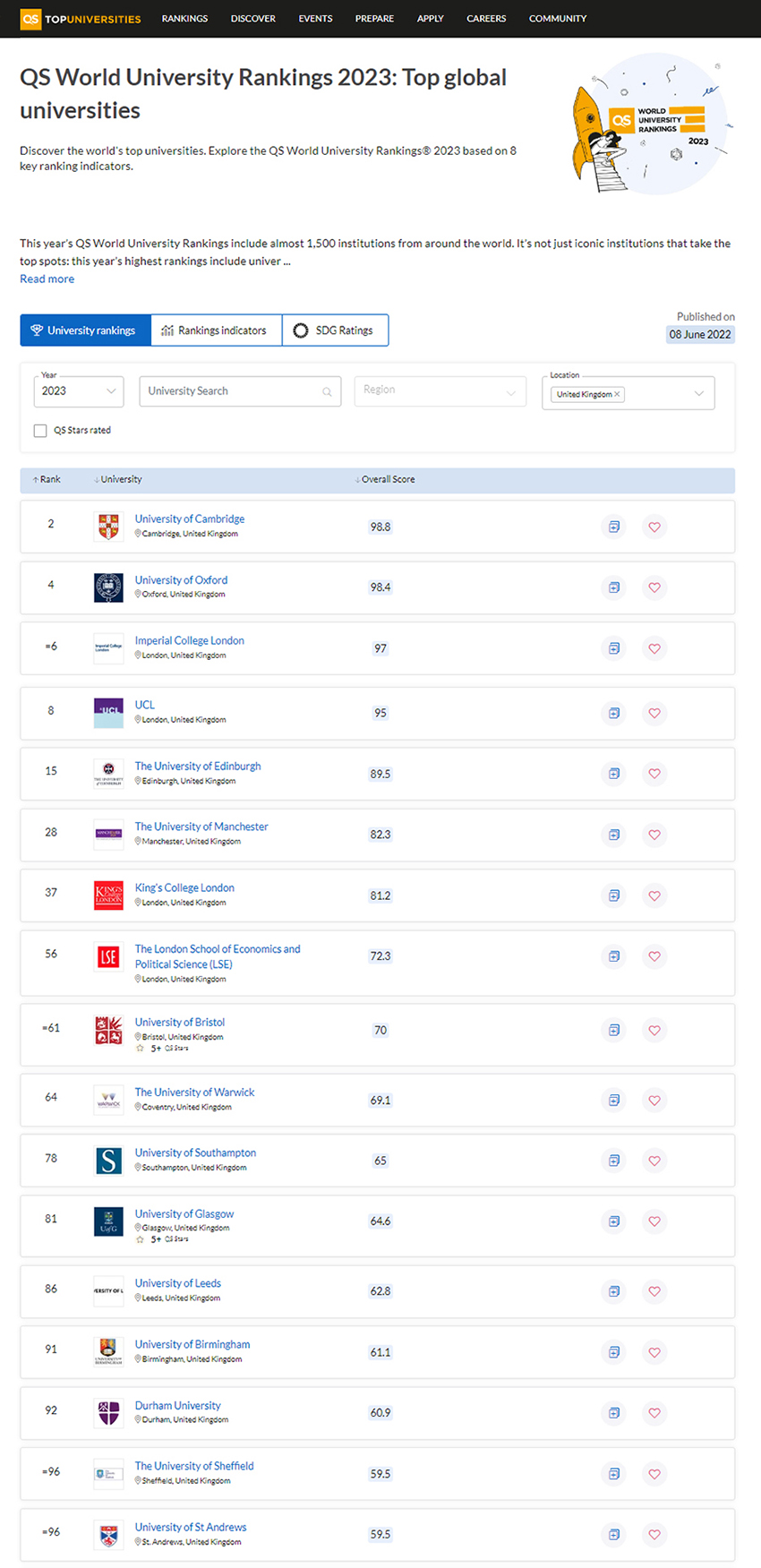The width and height of the screenshot is (761, 1568).
Task: Open the APPLY menu
Action: tap(431, 19)
